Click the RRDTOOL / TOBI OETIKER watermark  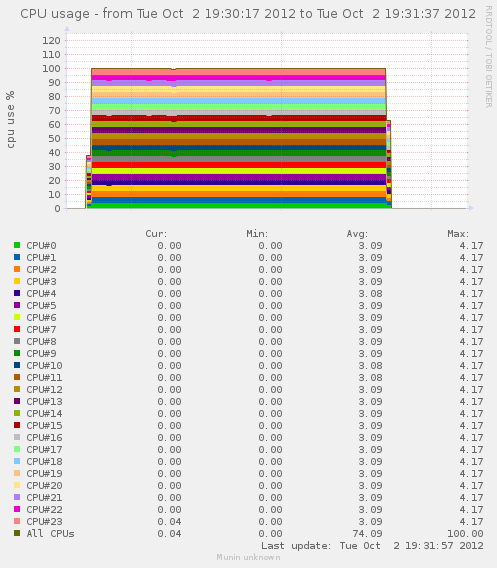pos(489,57)
